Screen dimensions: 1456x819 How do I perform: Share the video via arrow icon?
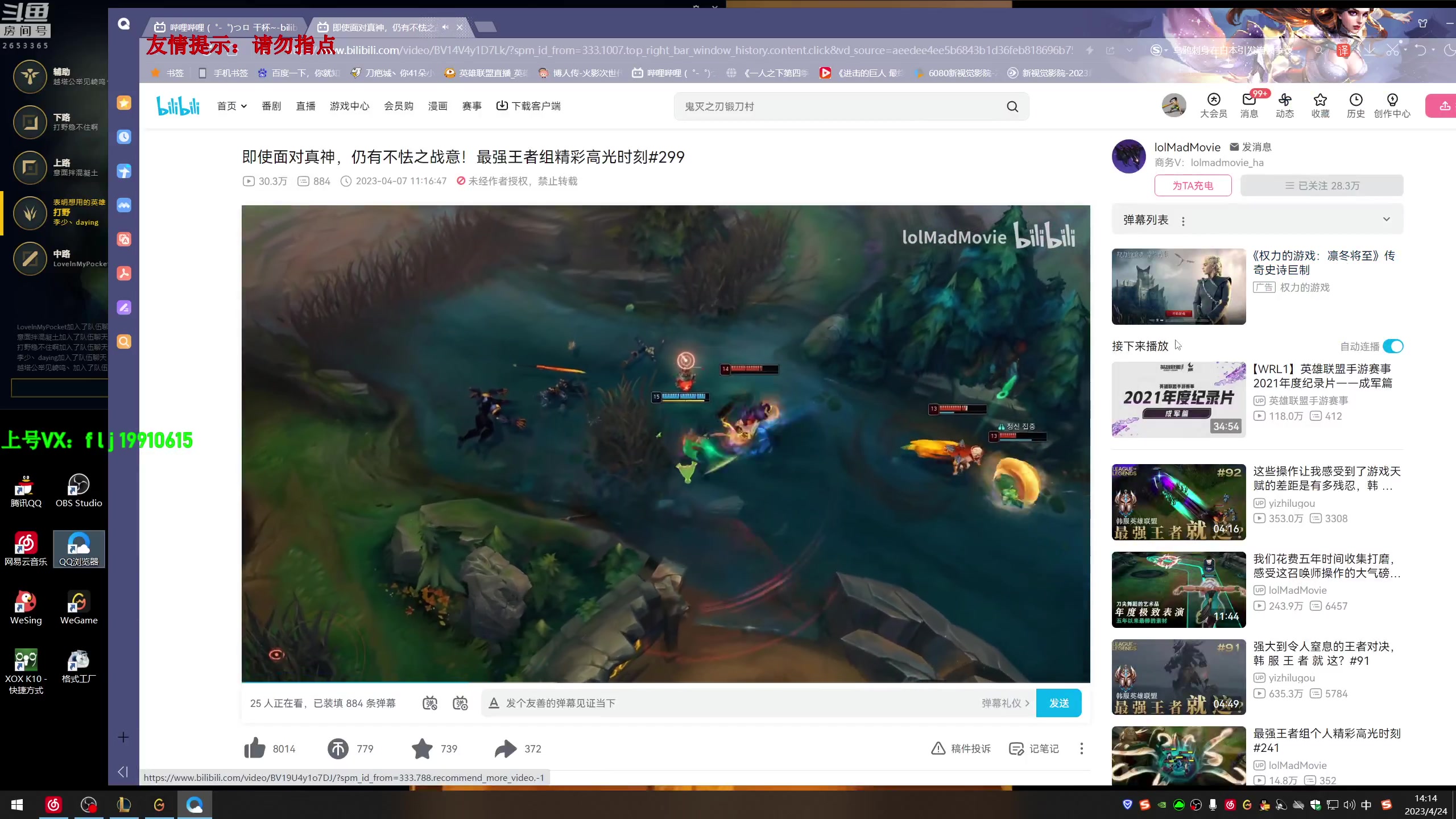click(x=506, y=748)
